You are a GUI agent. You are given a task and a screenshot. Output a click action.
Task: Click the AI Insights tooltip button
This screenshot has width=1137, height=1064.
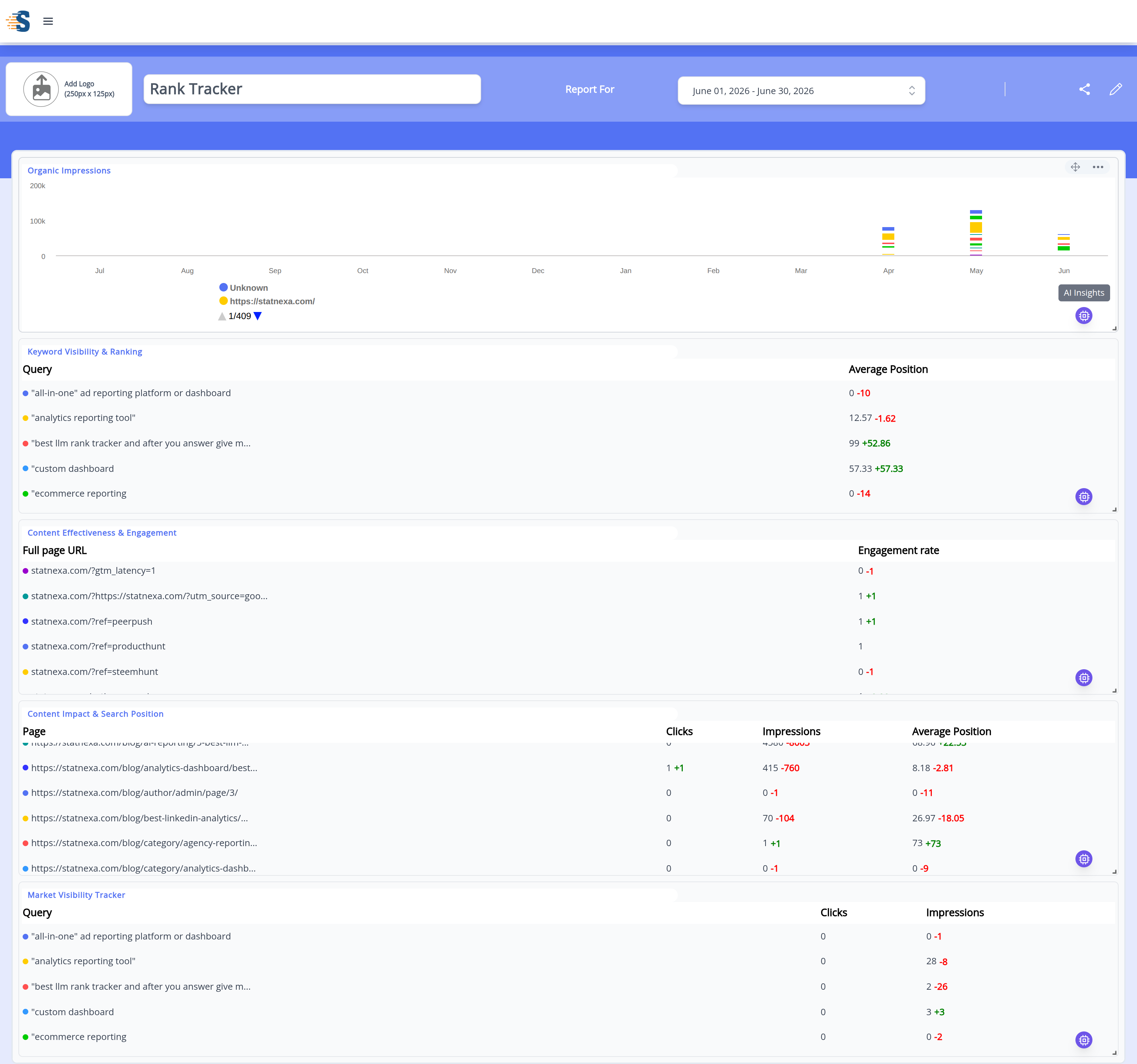(1084, 293)
